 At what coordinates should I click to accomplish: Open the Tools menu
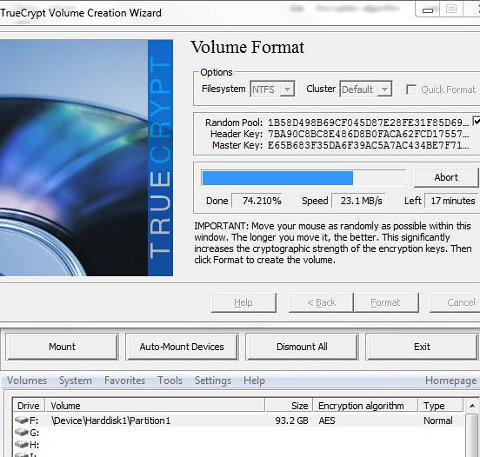click(170, 380)
